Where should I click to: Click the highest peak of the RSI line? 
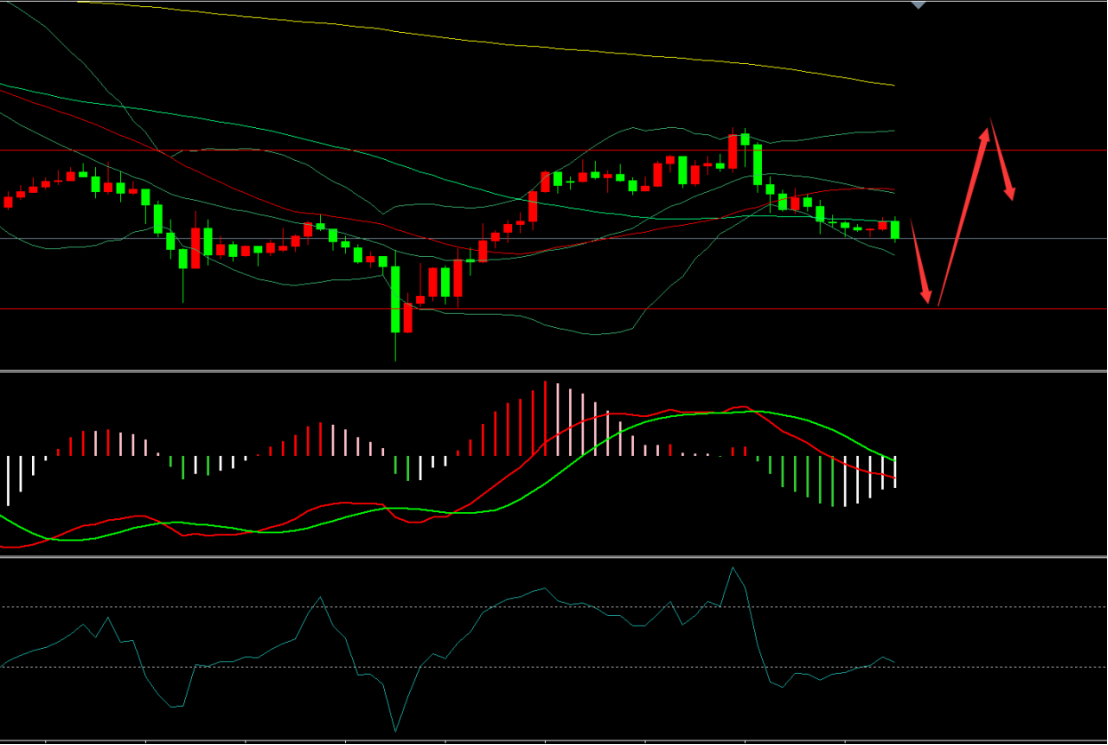point(733,568)
